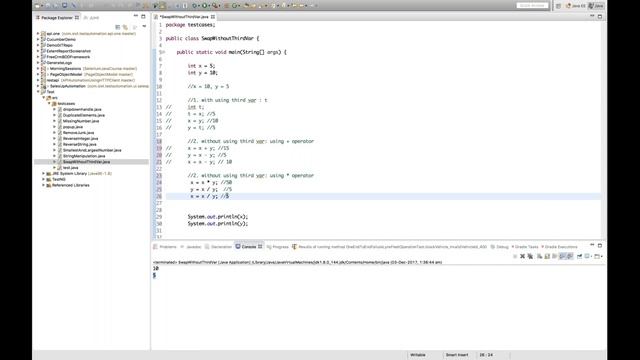Select the FreeCrmBDDFramework project
The width and height of the screenshot is (640, 360).
(68, 57)
